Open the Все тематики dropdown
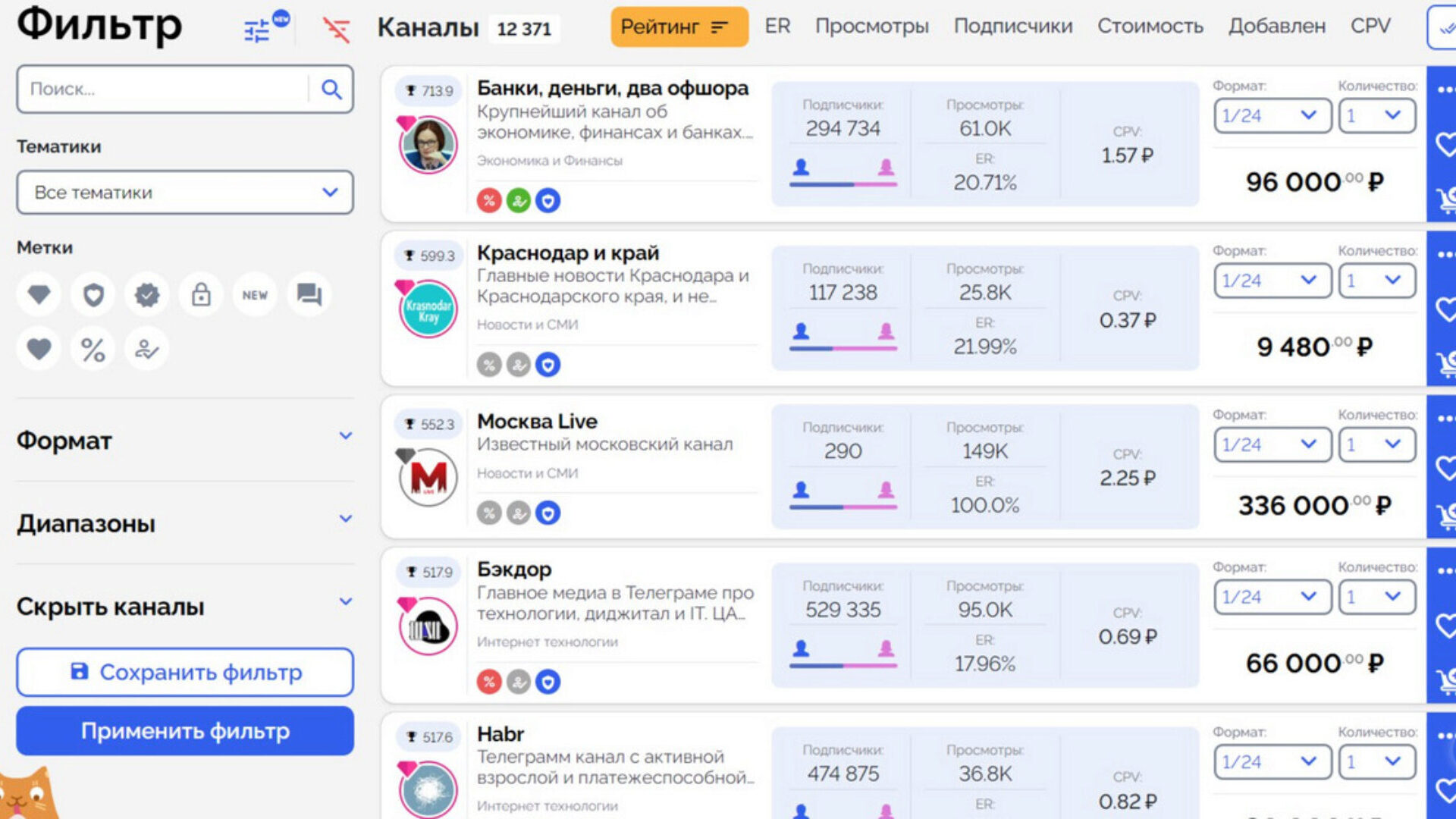1456x819 pixels. pos(185,193)
